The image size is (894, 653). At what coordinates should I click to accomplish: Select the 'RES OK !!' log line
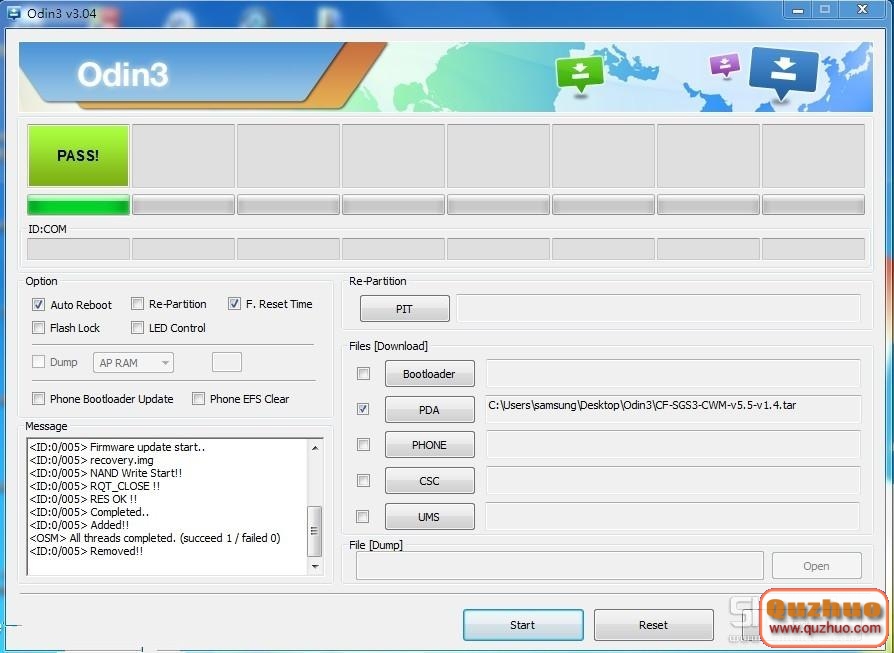tap(83, 499)
